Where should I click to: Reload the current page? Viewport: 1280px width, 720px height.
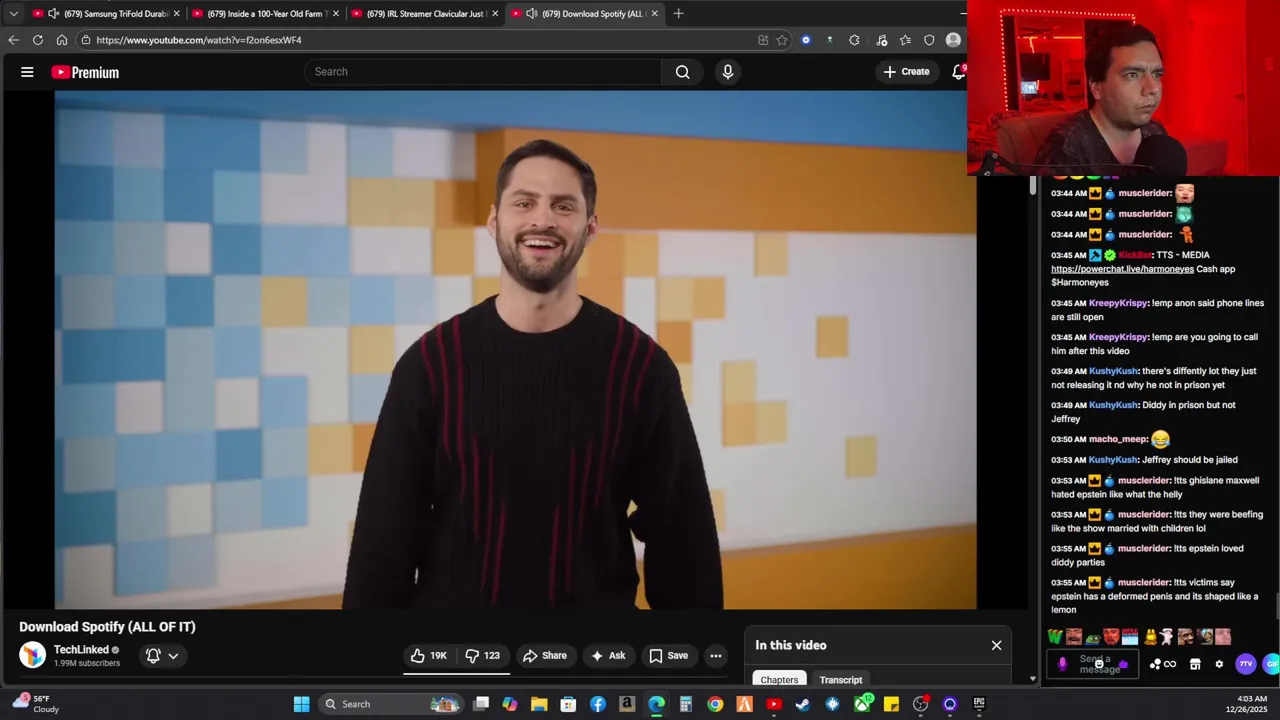coord(37,40)
